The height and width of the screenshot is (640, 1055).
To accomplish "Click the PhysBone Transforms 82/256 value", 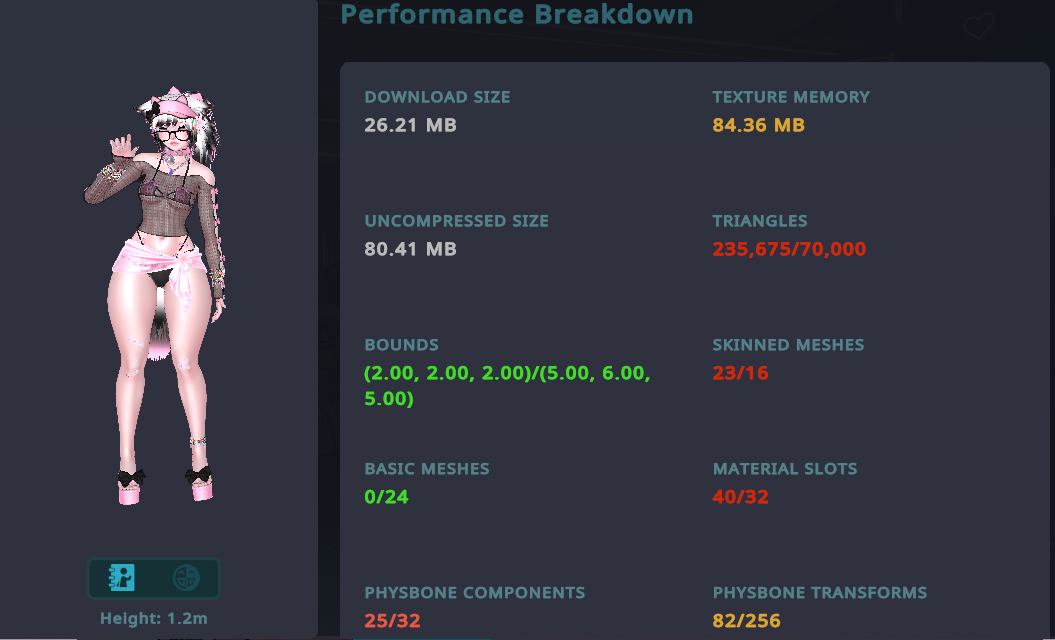I will click(x=746, y=621).
